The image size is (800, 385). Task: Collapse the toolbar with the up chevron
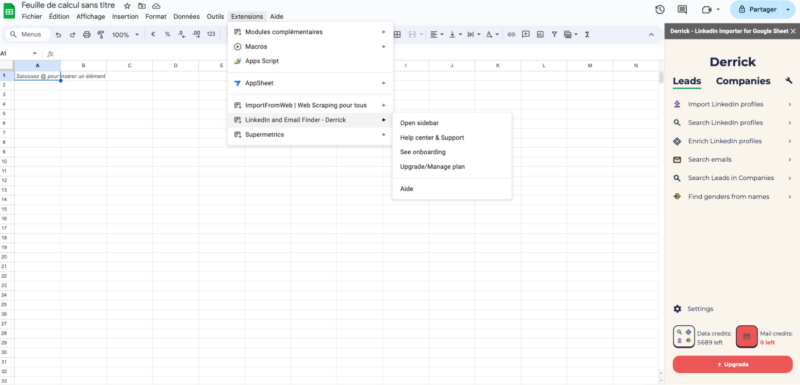pos(651,35)
